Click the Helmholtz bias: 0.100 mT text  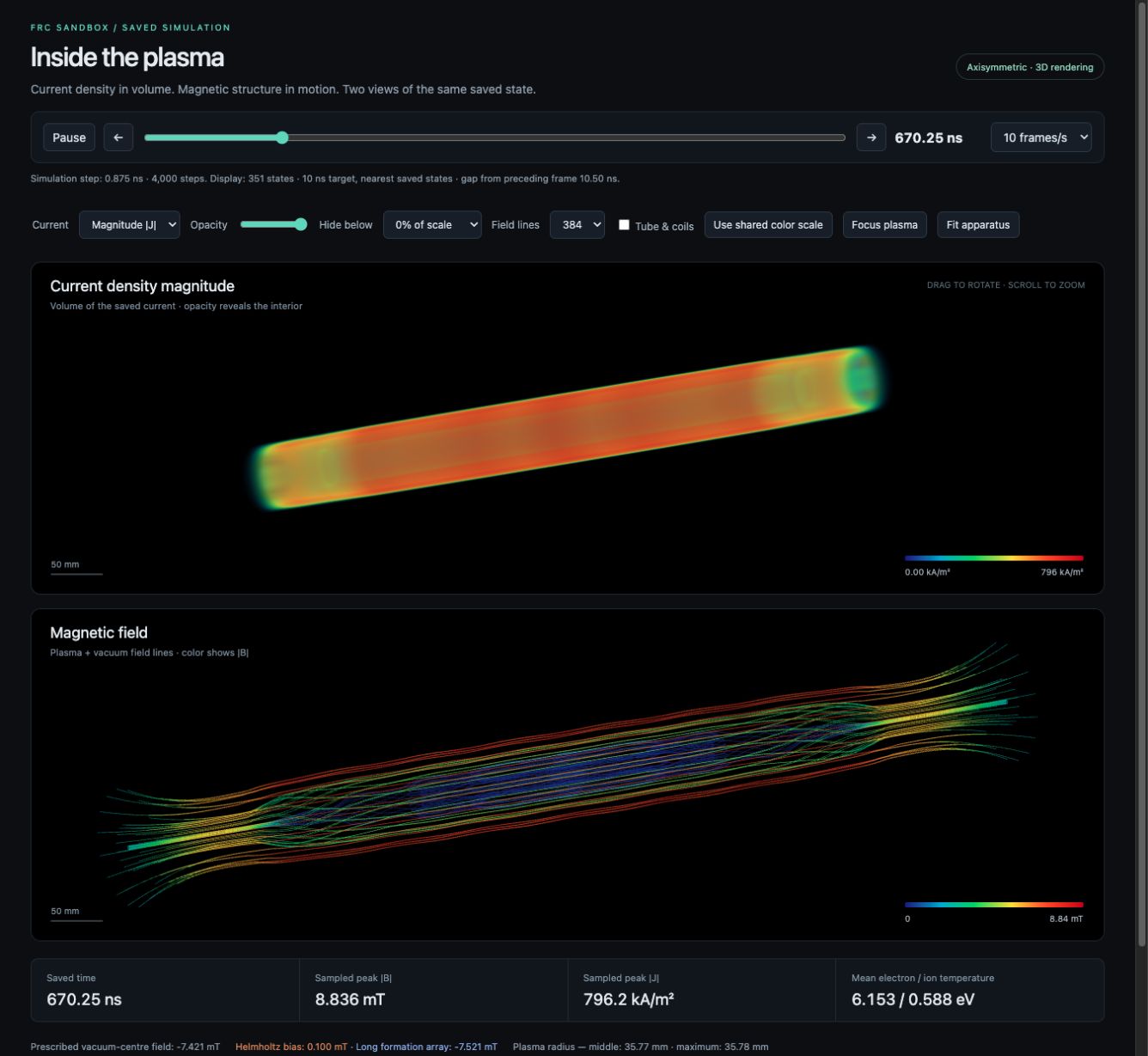pyautogui.click(x=291, y=1047)
